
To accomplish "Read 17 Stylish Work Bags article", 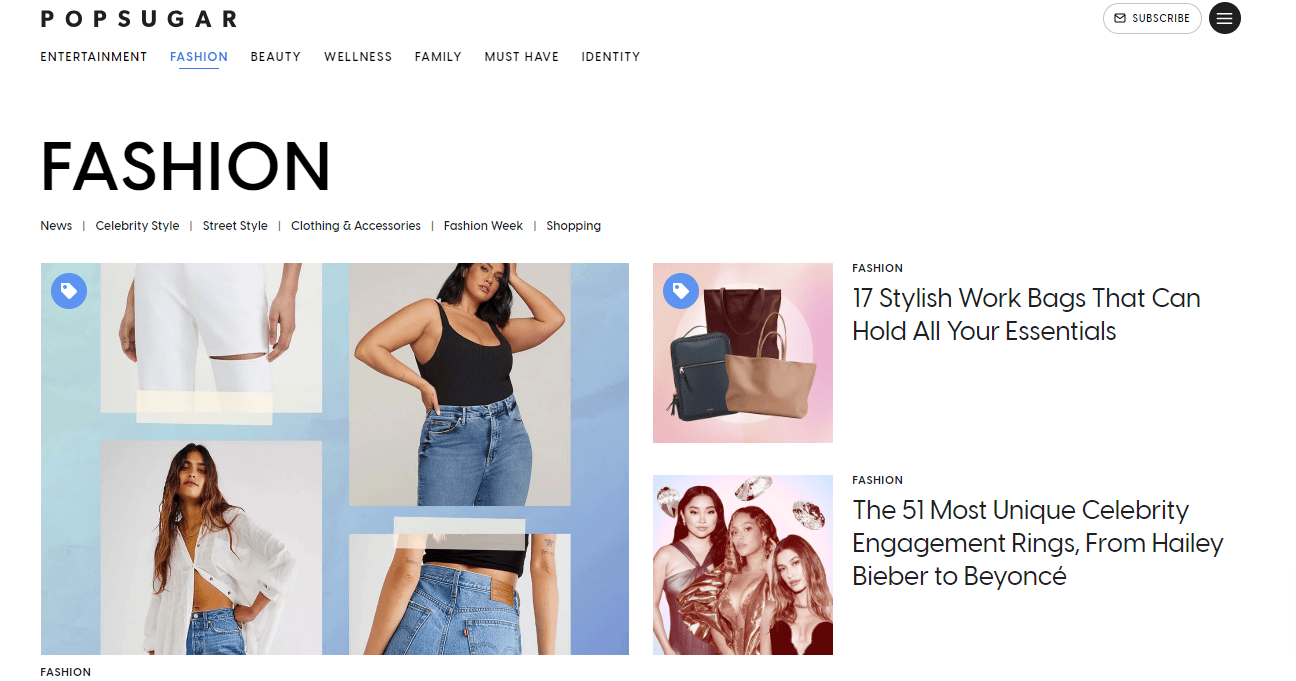I will click(1026, 314).
